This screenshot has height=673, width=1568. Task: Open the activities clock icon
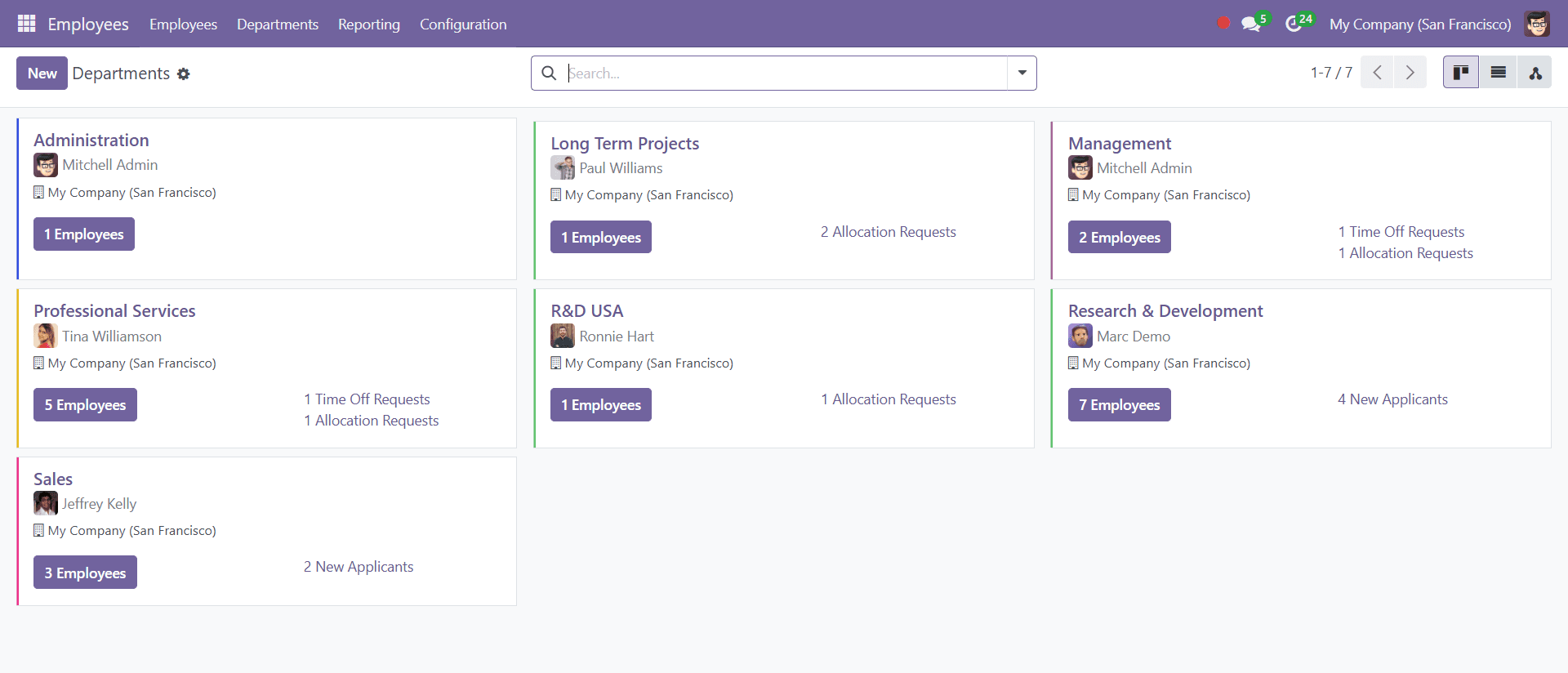[x=1294, y=24]
